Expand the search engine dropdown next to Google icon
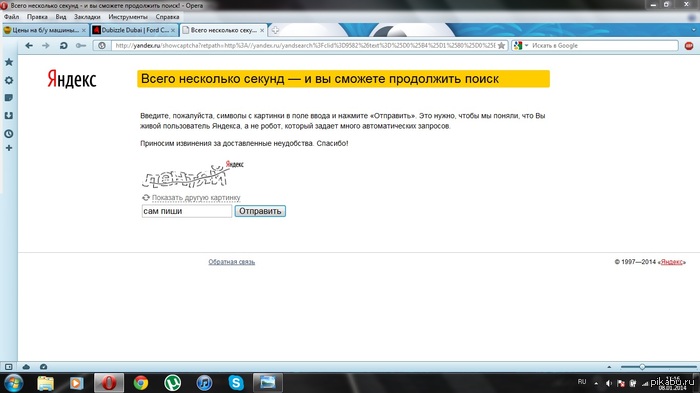The height and width of the screenshot is (393, 700). [x=527, y=46]
